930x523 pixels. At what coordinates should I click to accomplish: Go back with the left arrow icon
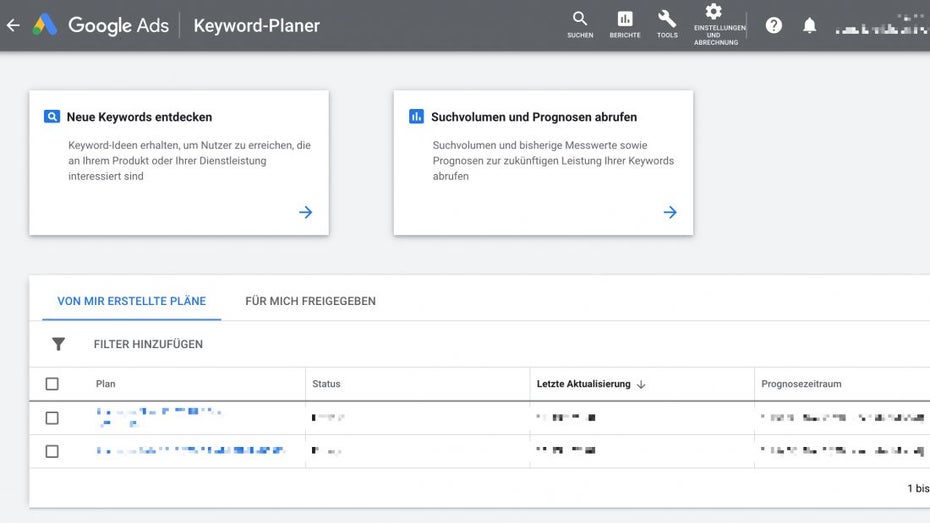point(13,25)
